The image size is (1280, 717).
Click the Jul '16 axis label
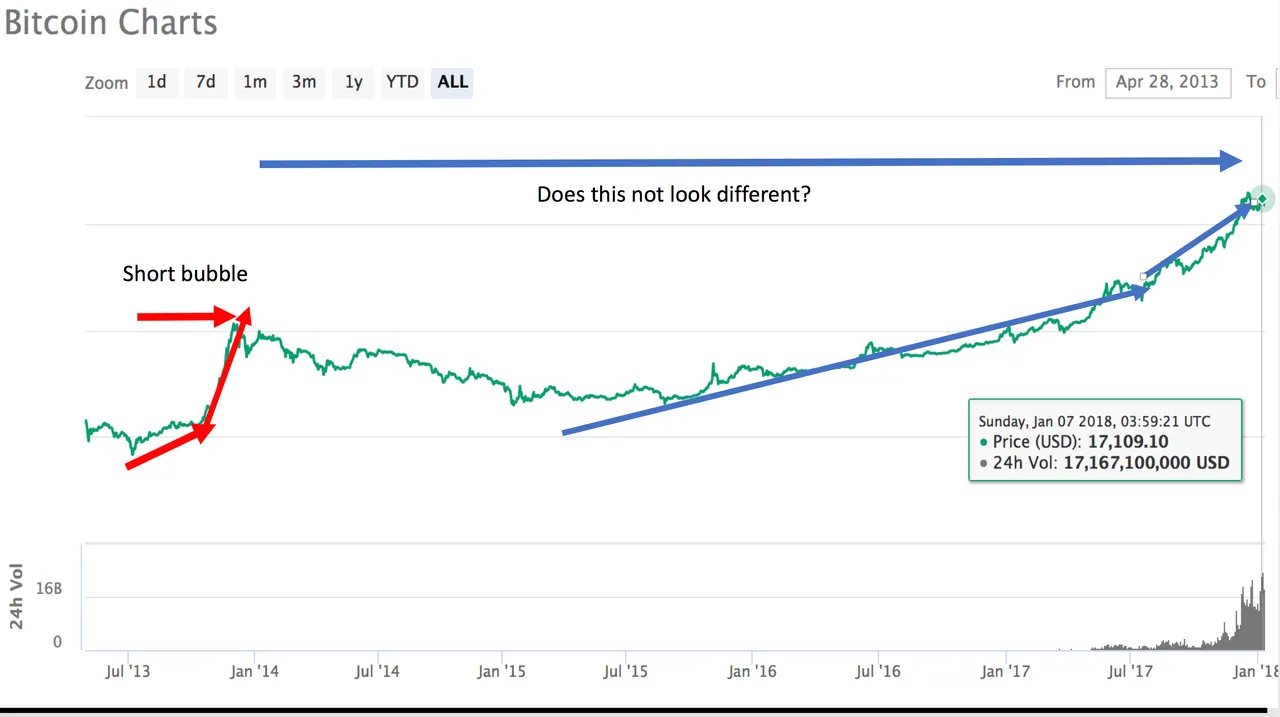coord(877,671)
